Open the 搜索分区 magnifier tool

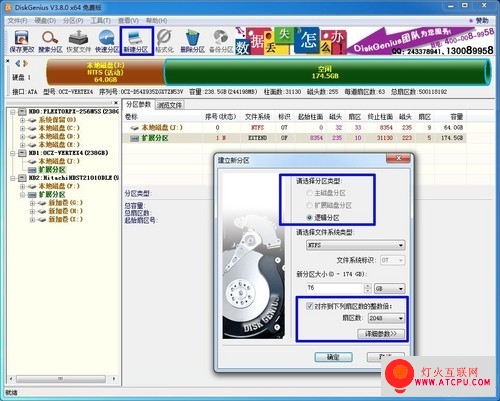click(50, 41)
